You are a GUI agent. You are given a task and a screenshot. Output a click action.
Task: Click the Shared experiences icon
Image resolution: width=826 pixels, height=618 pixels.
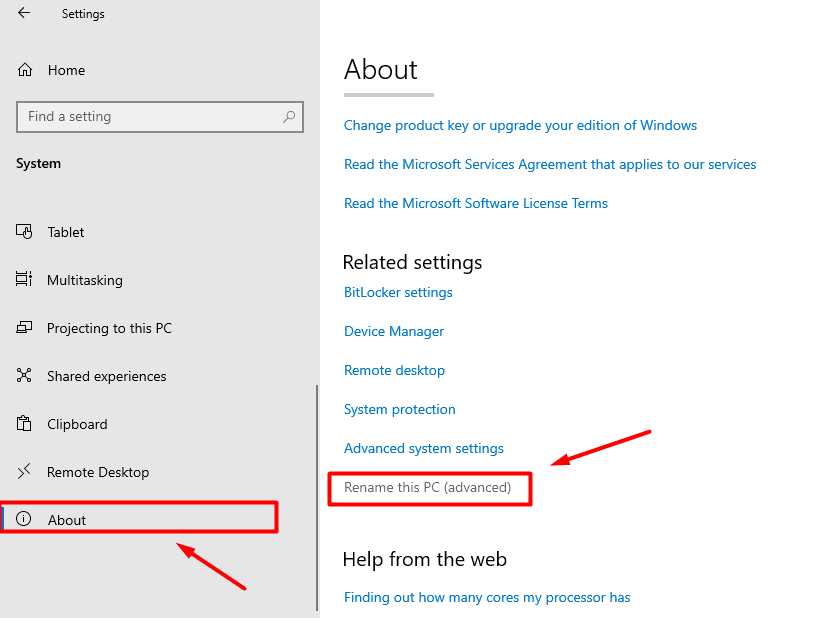[24, 376]
